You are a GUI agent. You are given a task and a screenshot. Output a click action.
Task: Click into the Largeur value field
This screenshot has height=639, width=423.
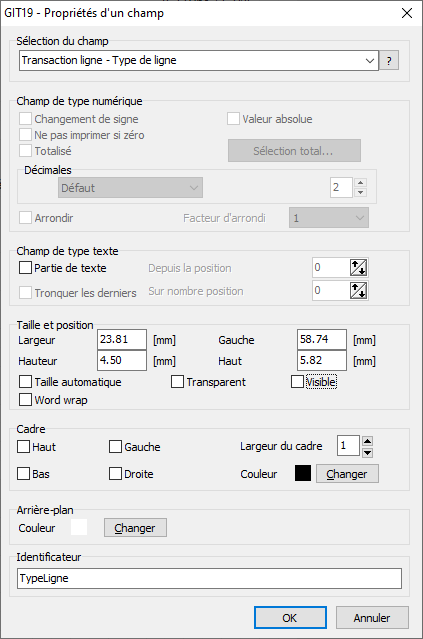[x=122, y=339]
